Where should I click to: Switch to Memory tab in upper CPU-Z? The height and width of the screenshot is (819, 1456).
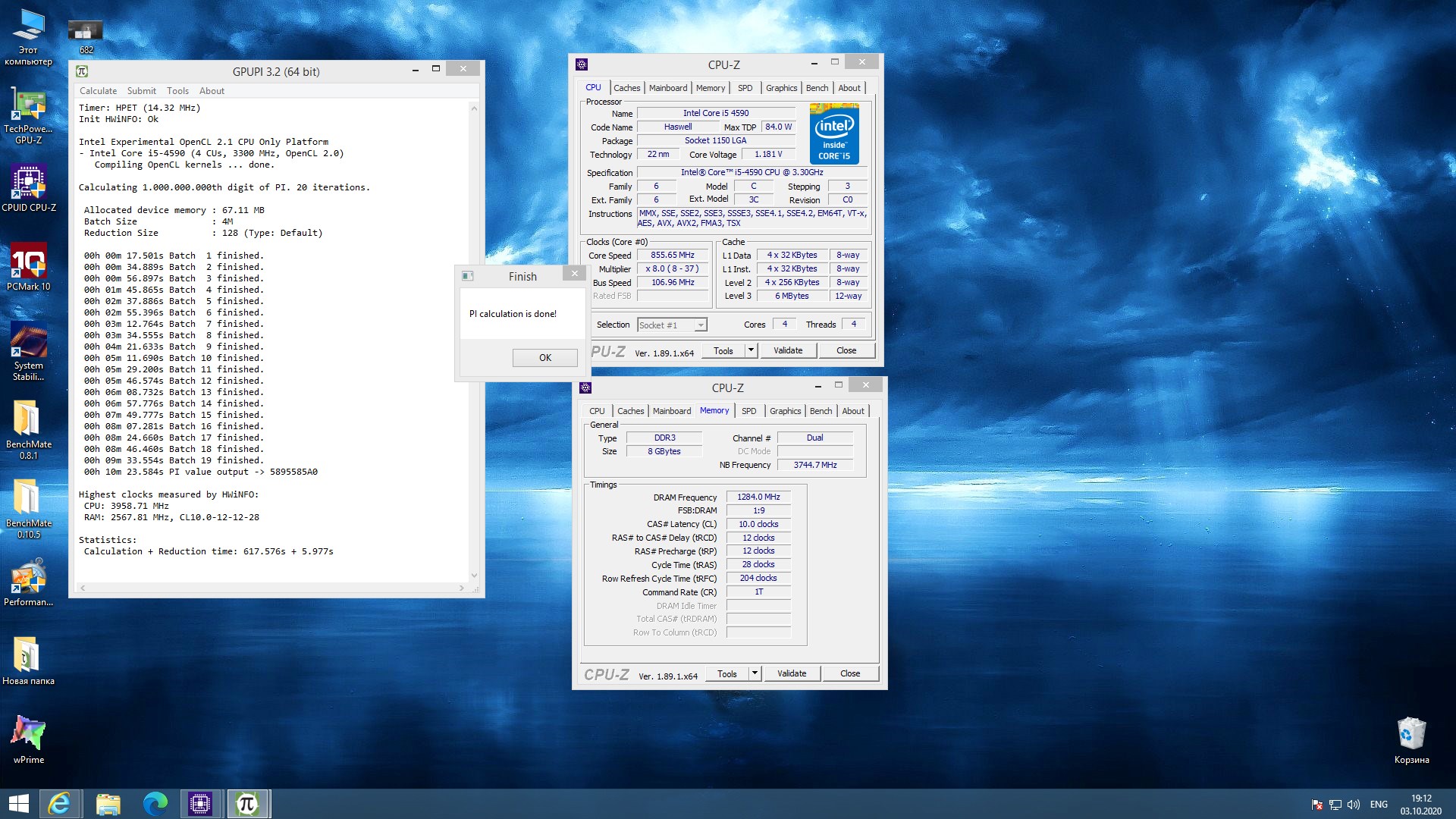pos(711,88)
